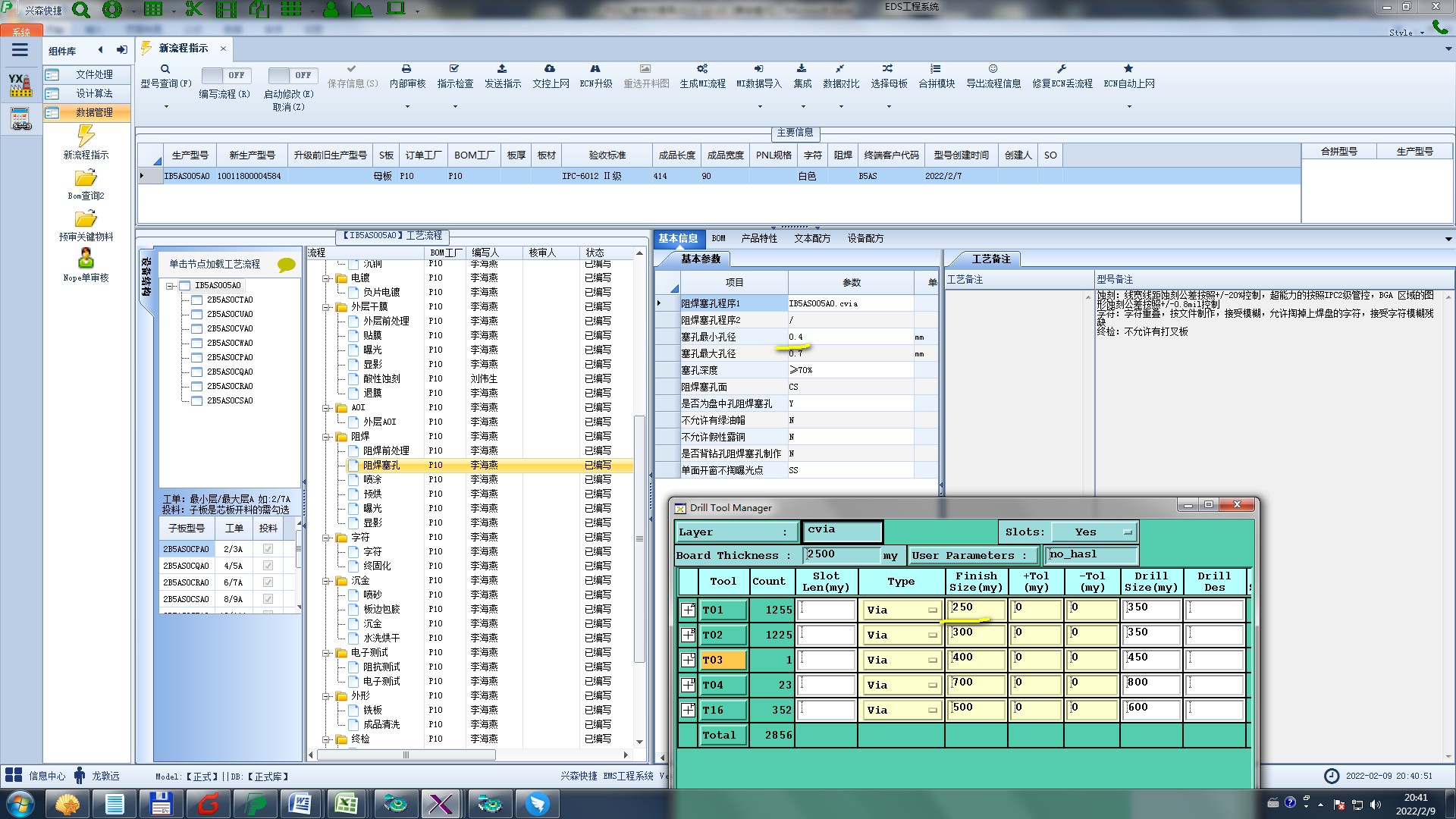Click the 文控上网 cloud upload icon
1456x819 pixels.
point(550,69)
